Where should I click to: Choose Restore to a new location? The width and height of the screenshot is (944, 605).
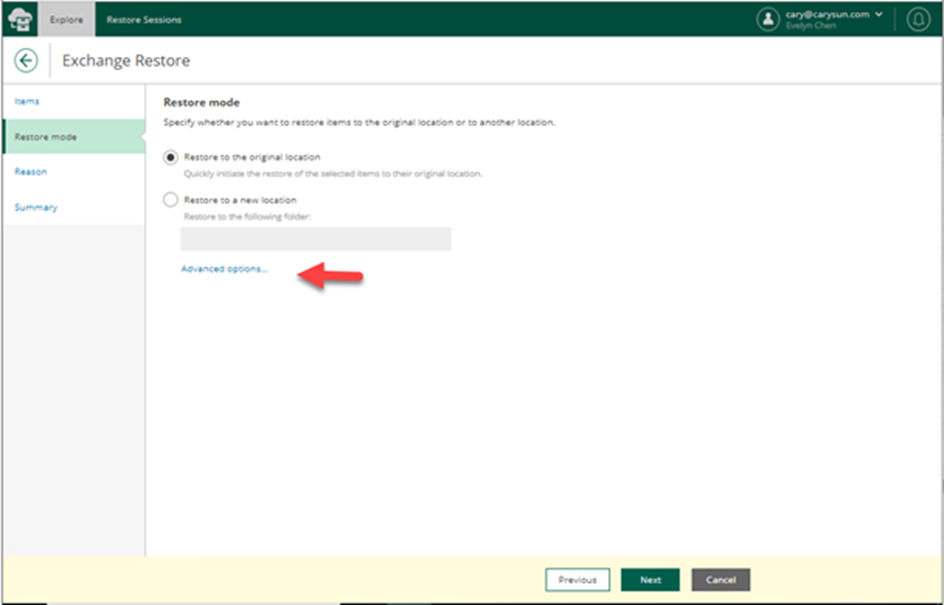click(x=171, y=200)
